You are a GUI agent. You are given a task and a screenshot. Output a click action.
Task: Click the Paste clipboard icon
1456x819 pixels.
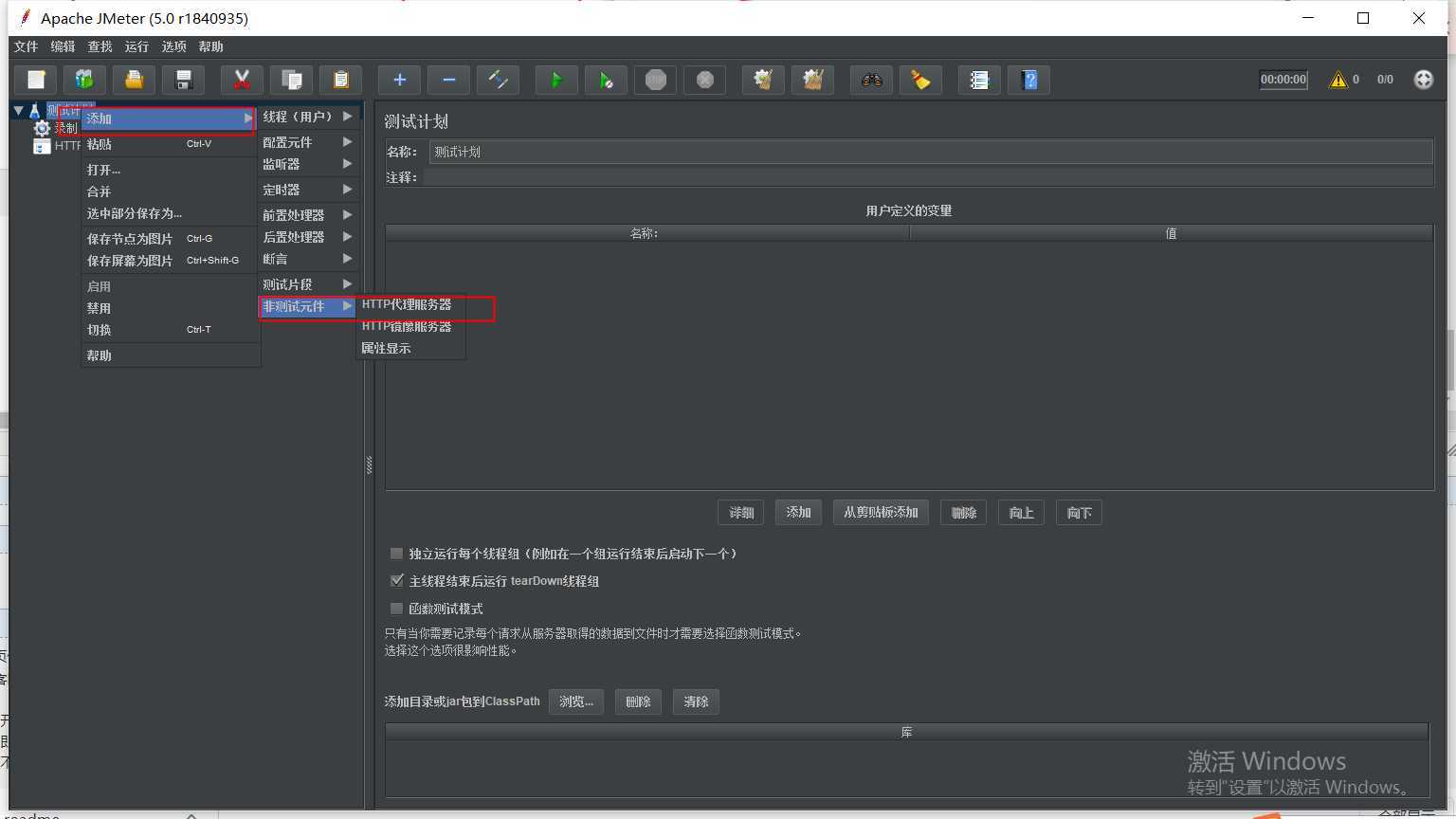click(x=340, y=81)
